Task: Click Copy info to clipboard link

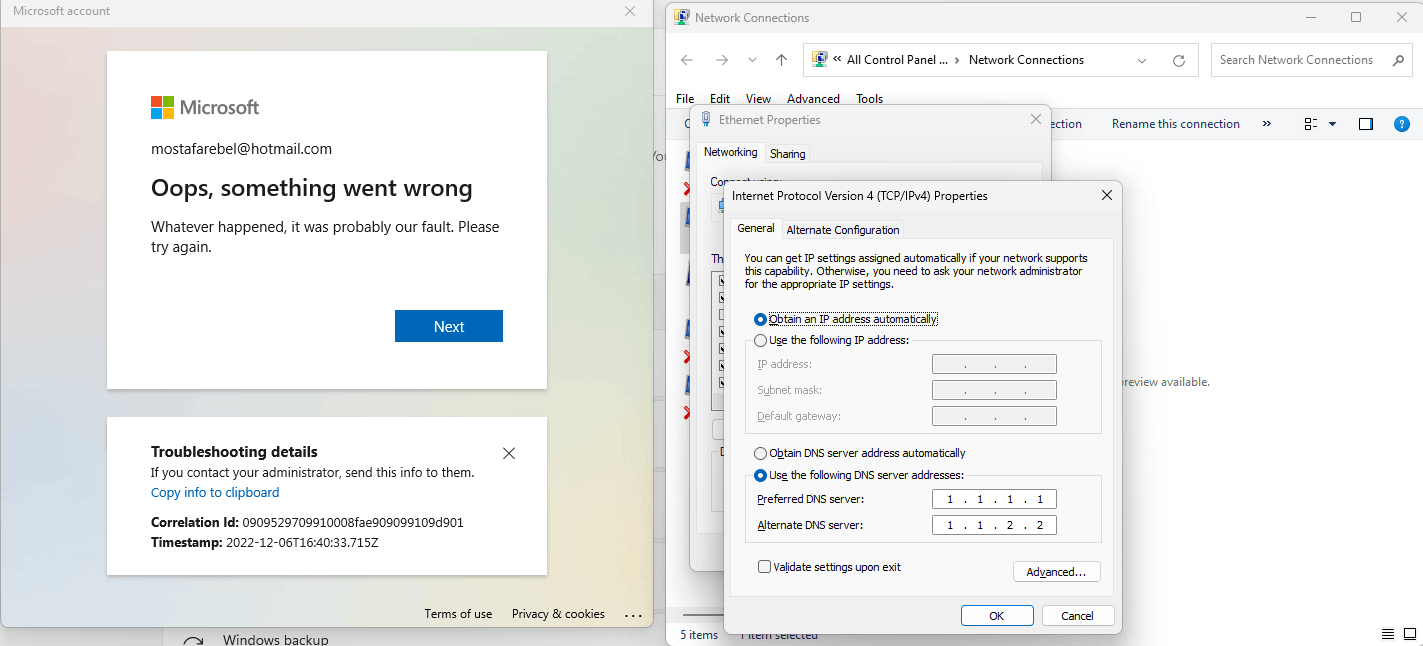Action: pyautogui.click(x=215, y=493)
